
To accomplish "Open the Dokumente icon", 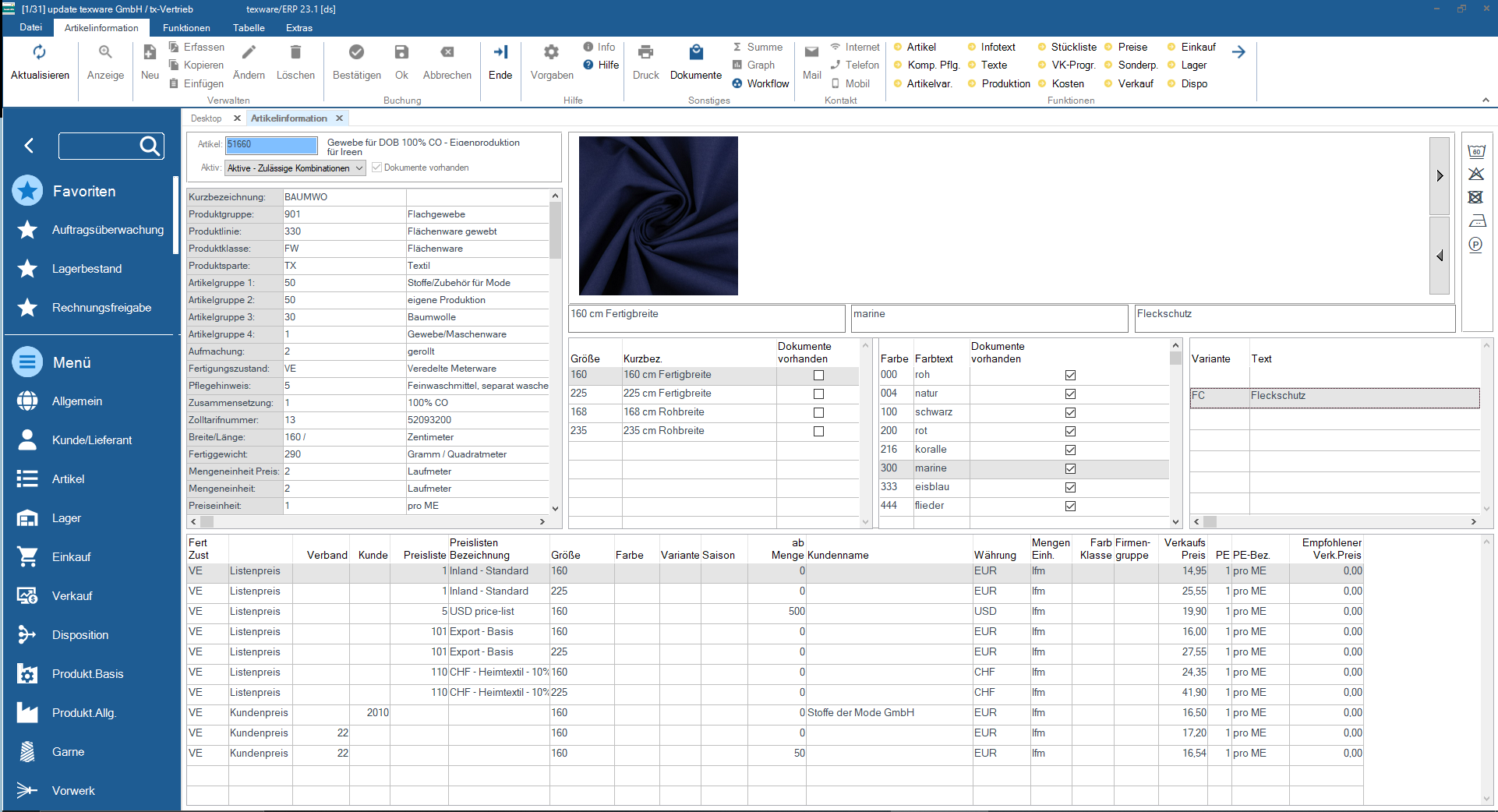I will (696, 52).
